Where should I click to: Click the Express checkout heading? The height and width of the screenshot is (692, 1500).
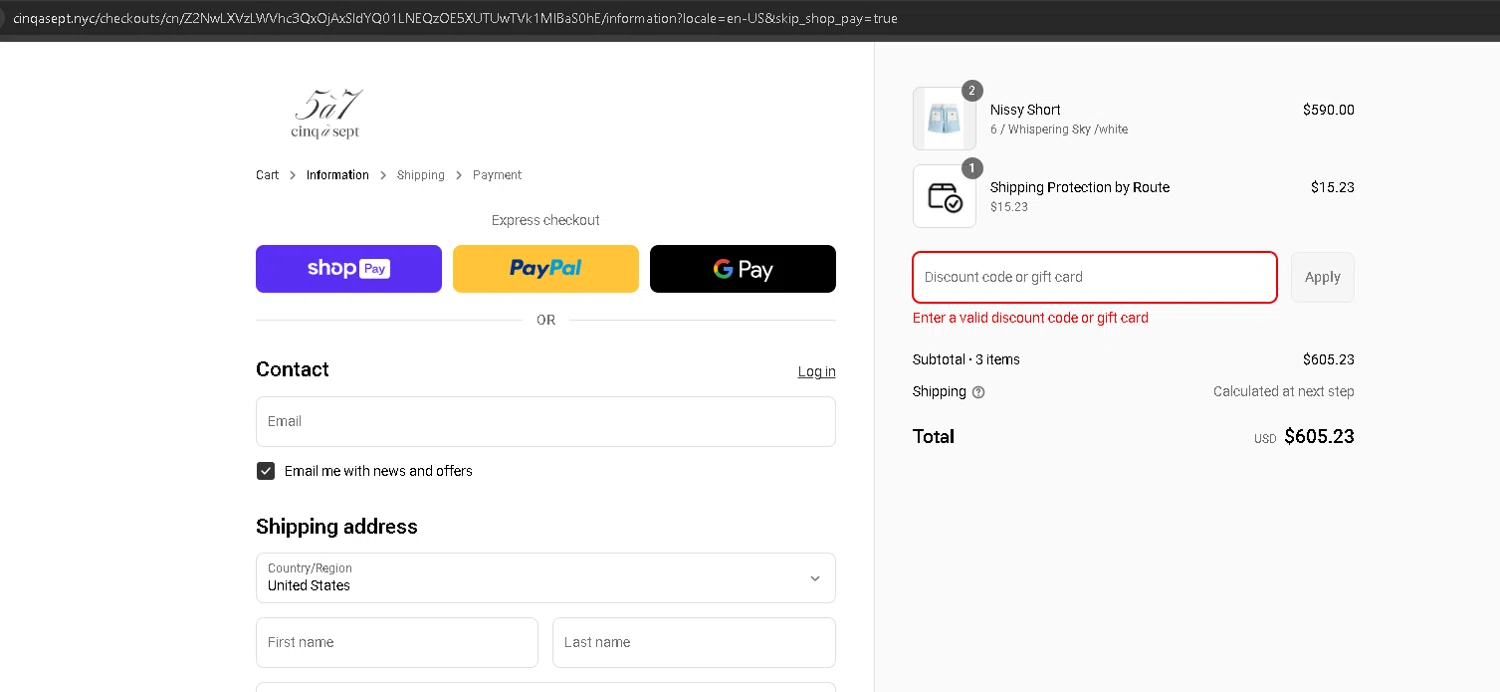pyautogui.click(x=546, y=220)
